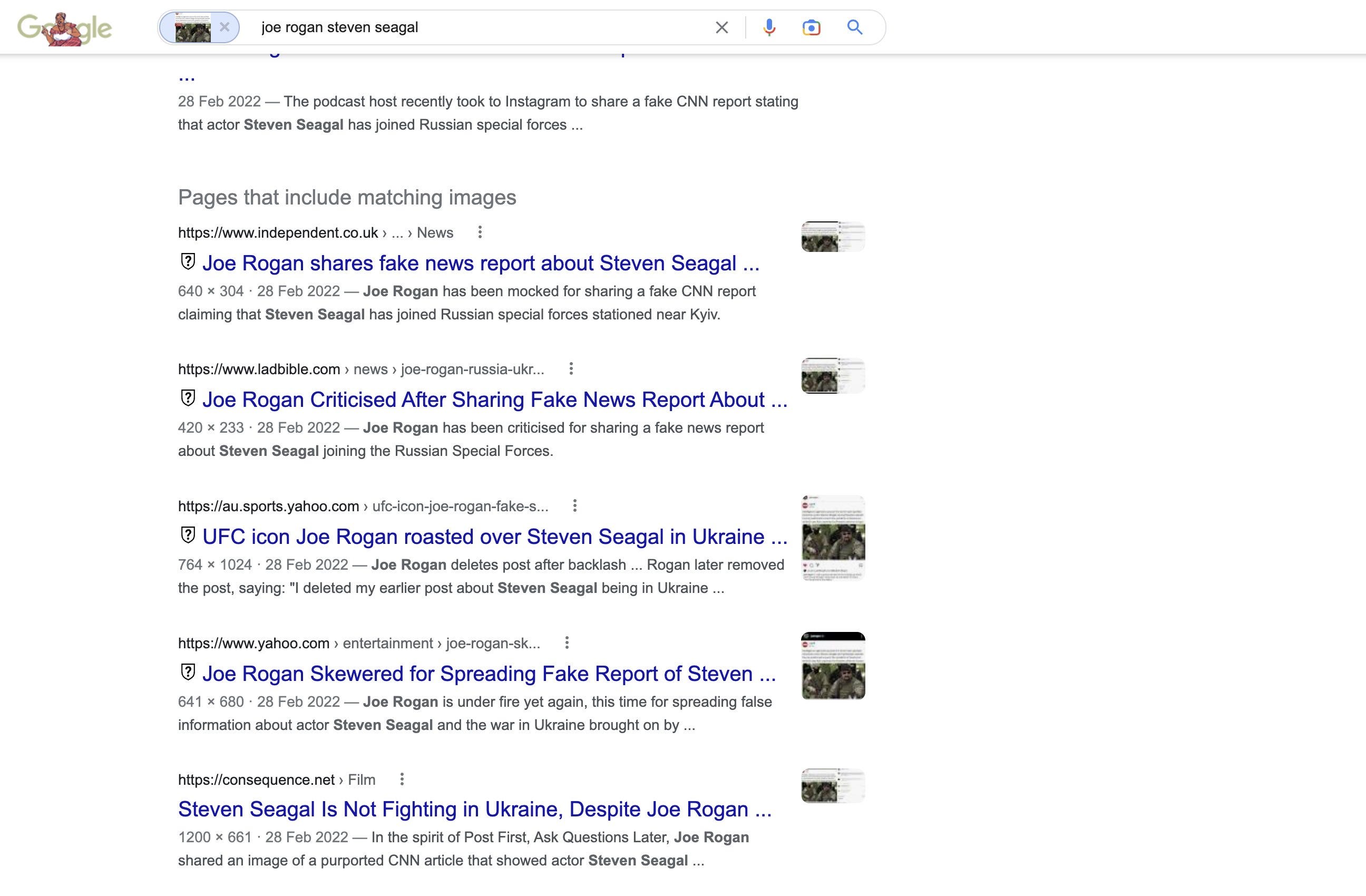Click snippet text '641 × 680 · 28 Feb 2022'
Screen dimensions: 1366x896
click(259, 702)
